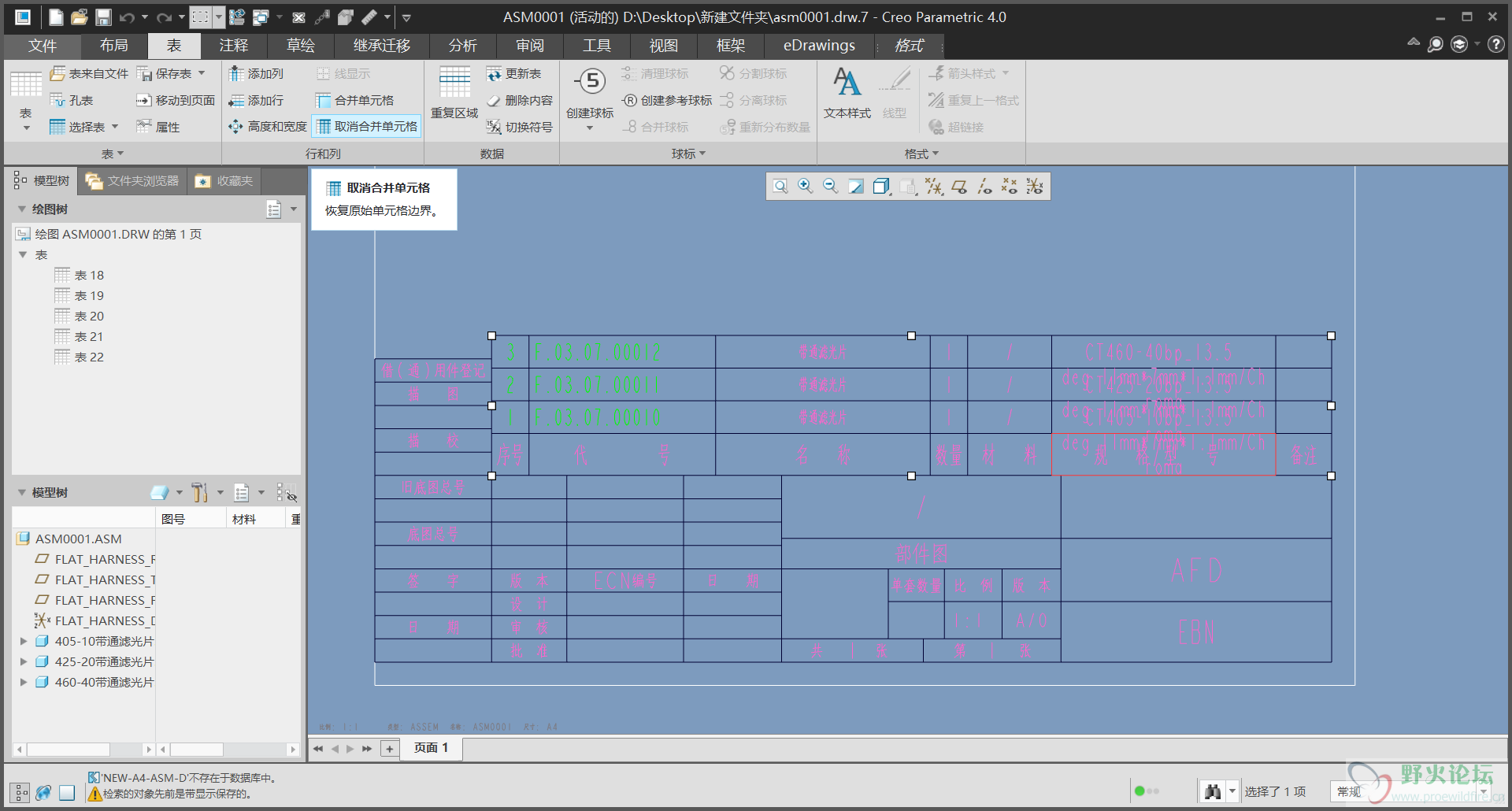Open the eDrawings ribbon tab

click(x=819, y=46)
